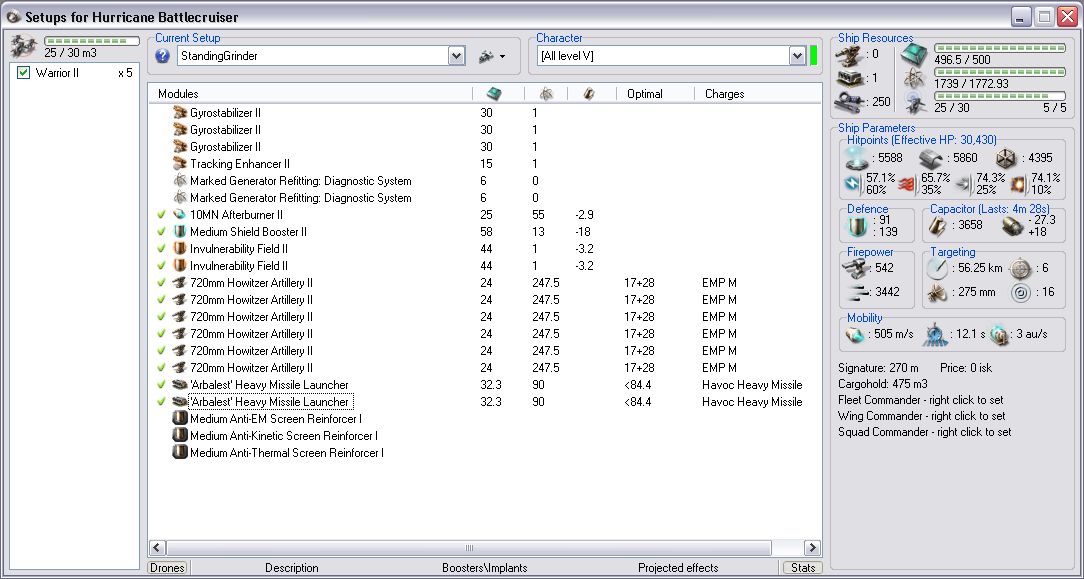Click the Medium Shield Booster II icon
The height and width of the screenshot is (579, 1084).
180,231
